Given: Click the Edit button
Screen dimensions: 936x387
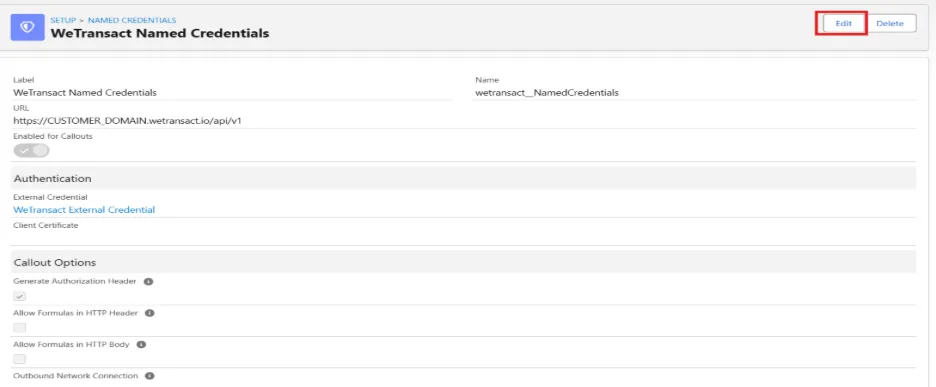Looking at the screenshot, I should click(843, 23).
